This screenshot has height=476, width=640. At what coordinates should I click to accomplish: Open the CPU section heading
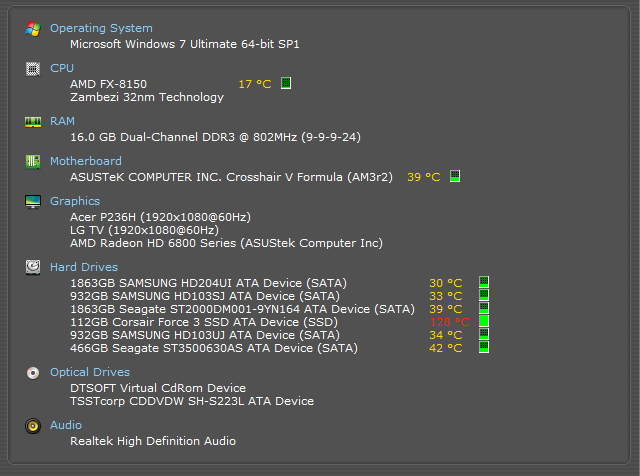tap(62, 69)
